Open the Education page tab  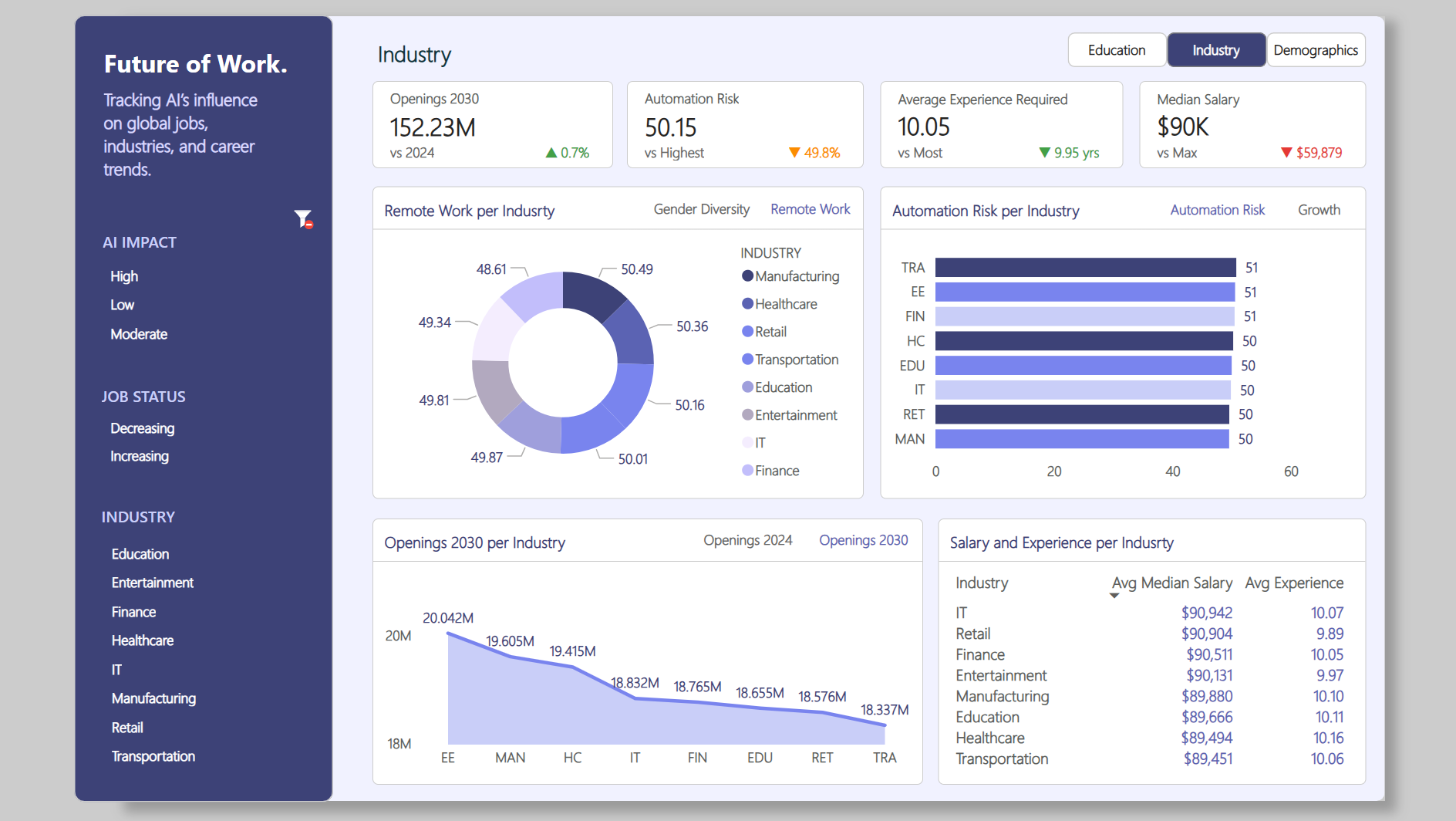tap(1117, 50)
